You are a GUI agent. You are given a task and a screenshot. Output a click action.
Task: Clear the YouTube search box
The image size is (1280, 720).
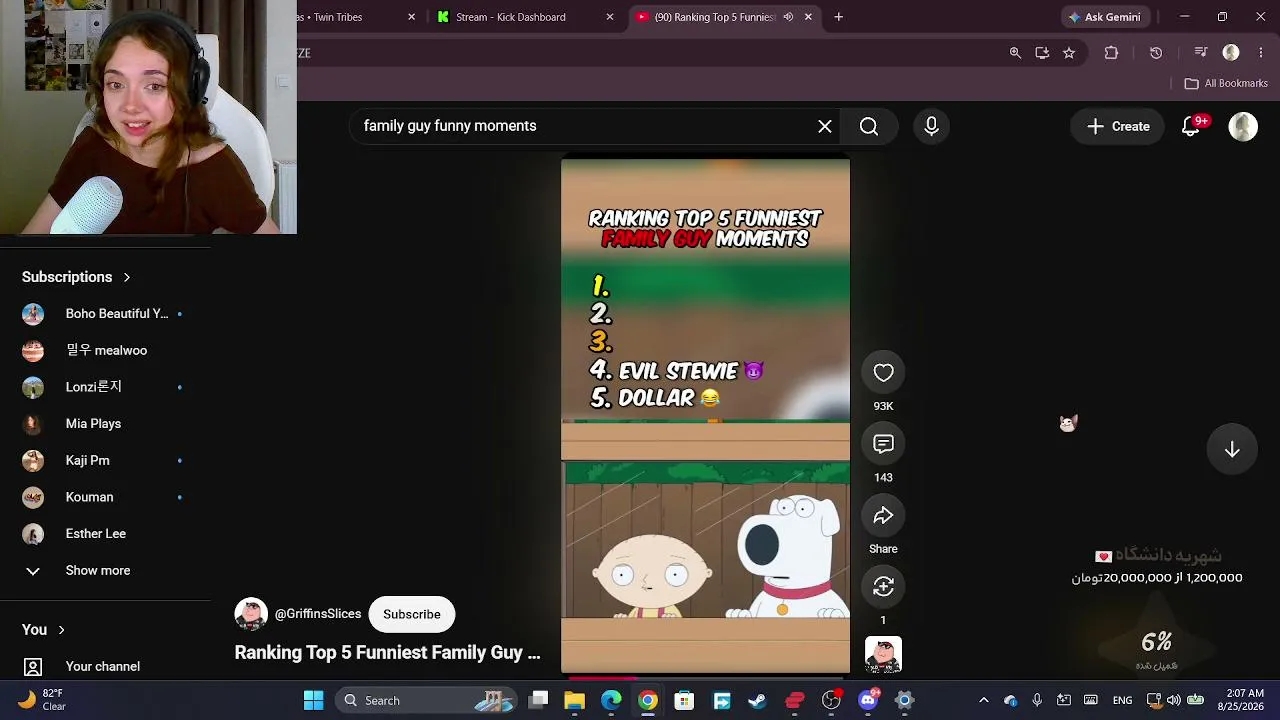pyautogui.click(x=825, y=126)
